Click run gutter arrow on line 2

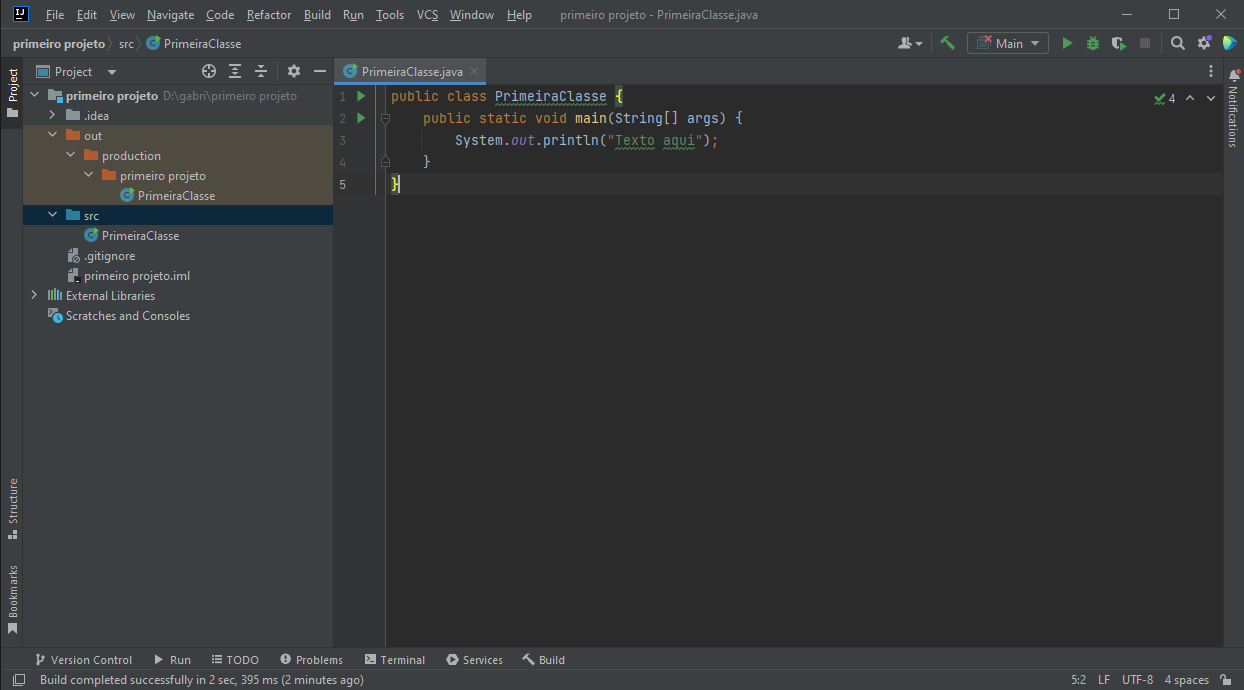(x=362, y=118)
